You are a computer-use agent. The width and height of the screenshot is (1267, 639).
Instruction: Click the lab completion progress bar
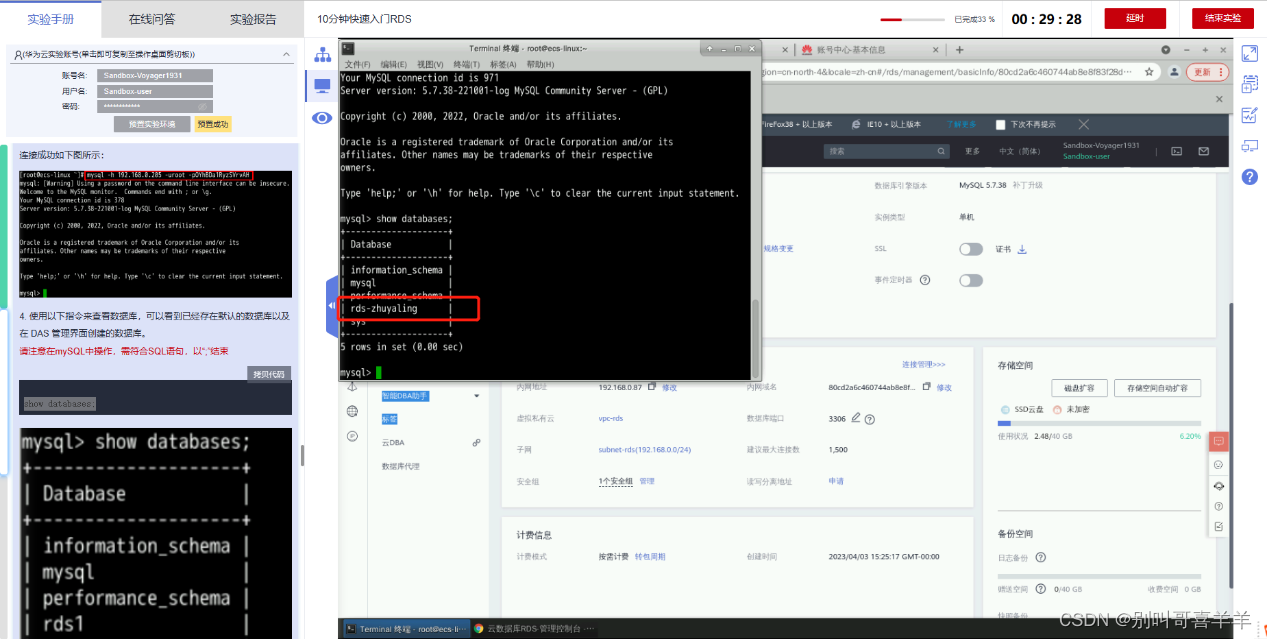point(914,19)
